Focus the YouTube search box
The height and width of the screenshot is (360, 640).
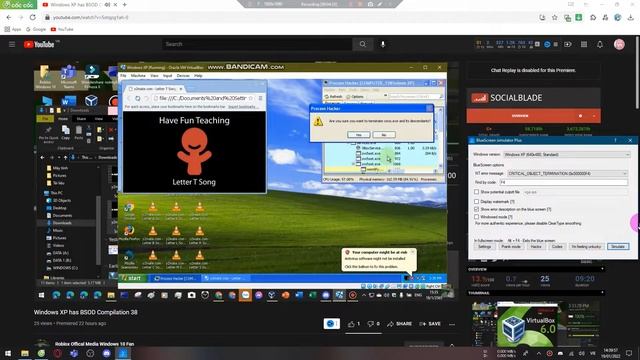(x=257, y=44)
